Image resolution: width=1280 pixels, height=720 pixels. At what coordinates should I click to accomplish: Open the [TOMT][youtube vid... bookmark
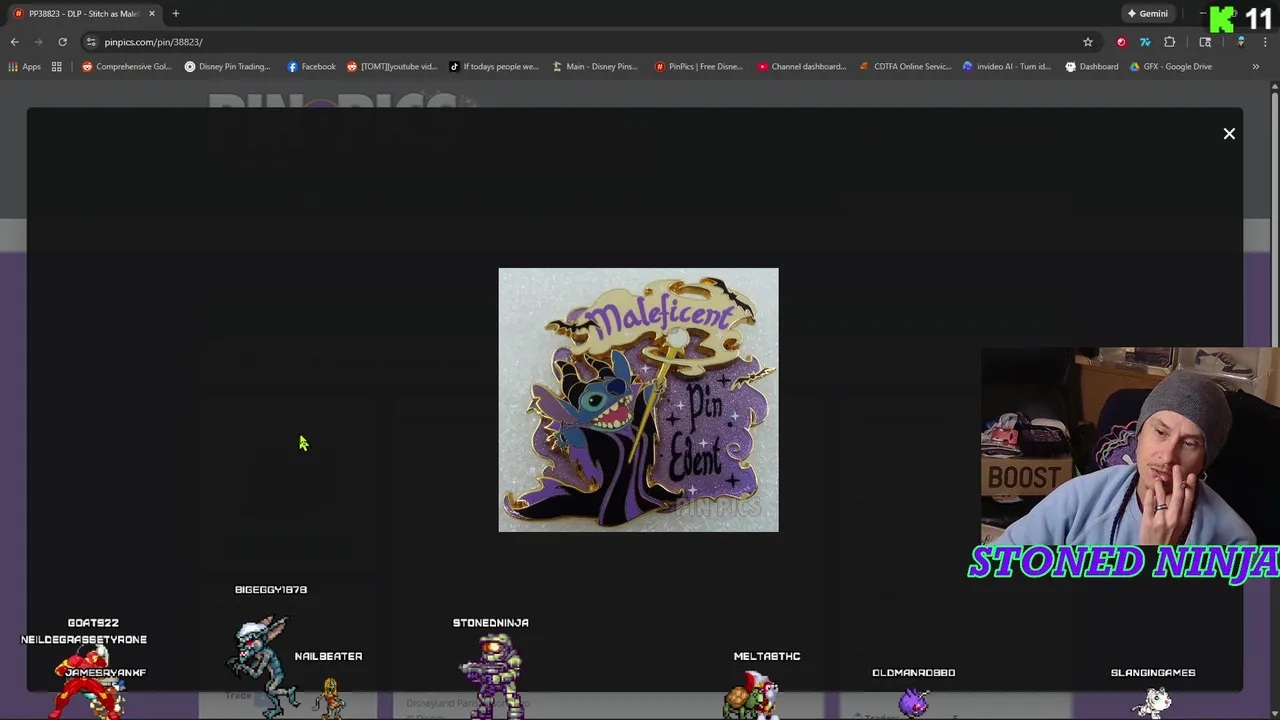click(x=392, y=67)
